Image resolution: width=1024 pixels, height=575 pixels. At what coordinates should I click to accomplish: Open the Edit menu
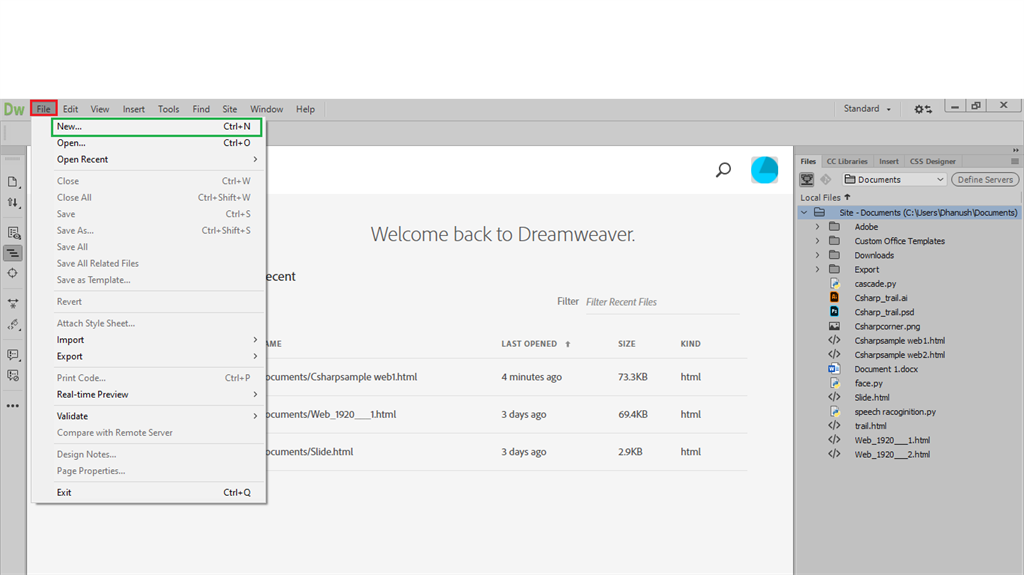(71, 109)
